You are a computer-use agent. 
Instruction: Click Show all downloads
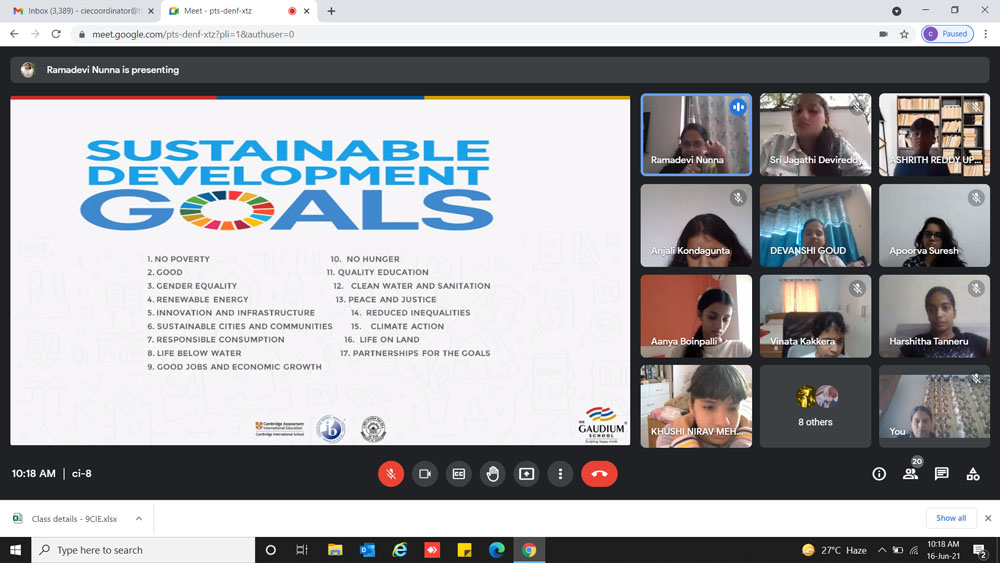click(x=951, y=518)
